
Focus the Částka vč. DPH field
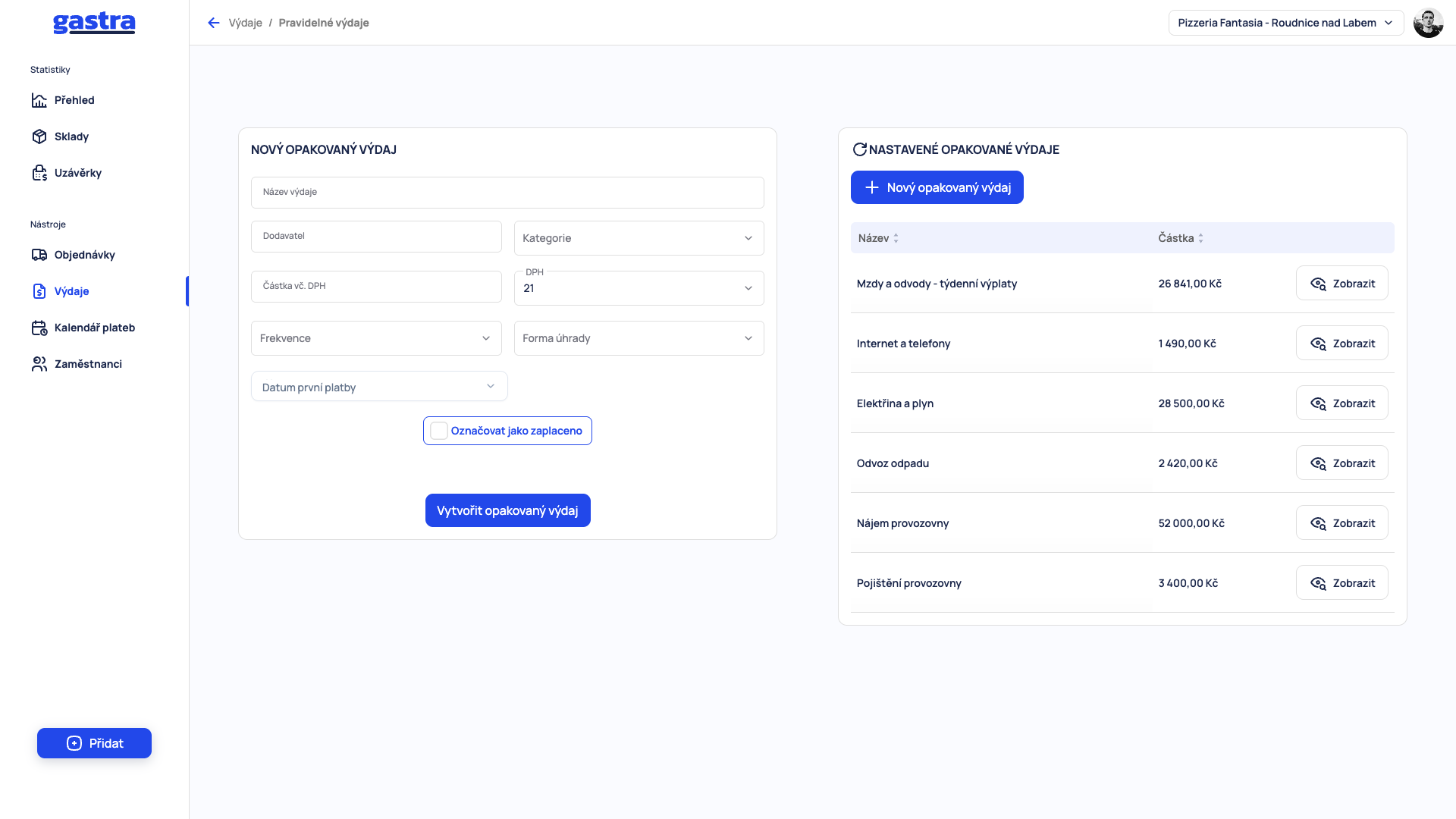pyautogui.click(x=376, y=287)
